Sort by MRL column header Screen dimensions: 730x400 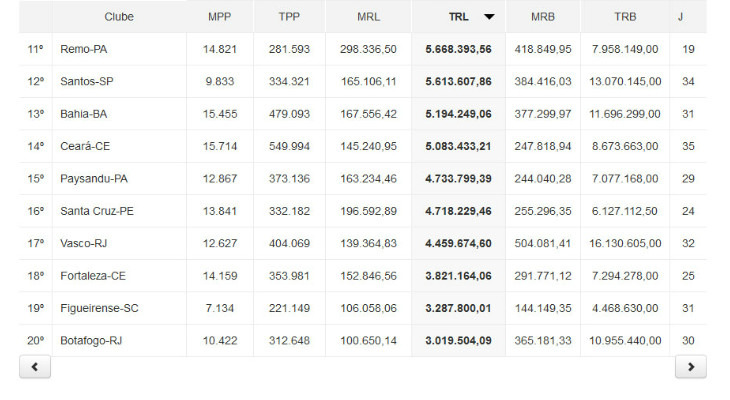click(x=368, y=17)
